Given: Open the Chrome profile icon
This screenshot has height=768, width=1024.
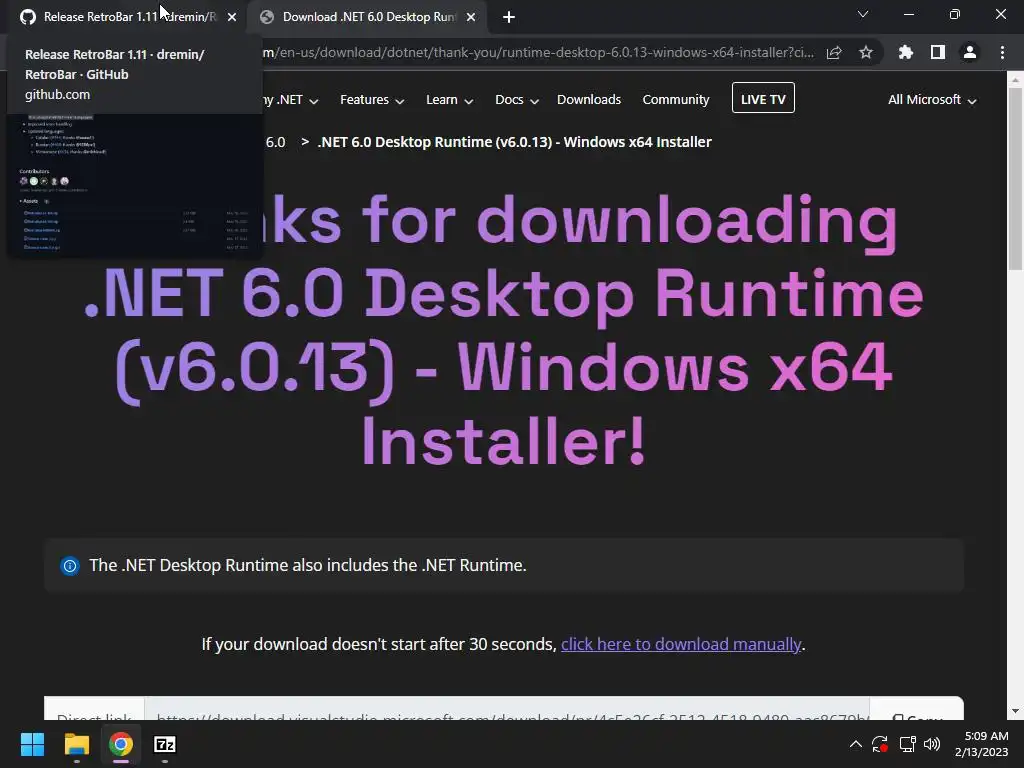Looking at the screenshot, I should point(970,52).
